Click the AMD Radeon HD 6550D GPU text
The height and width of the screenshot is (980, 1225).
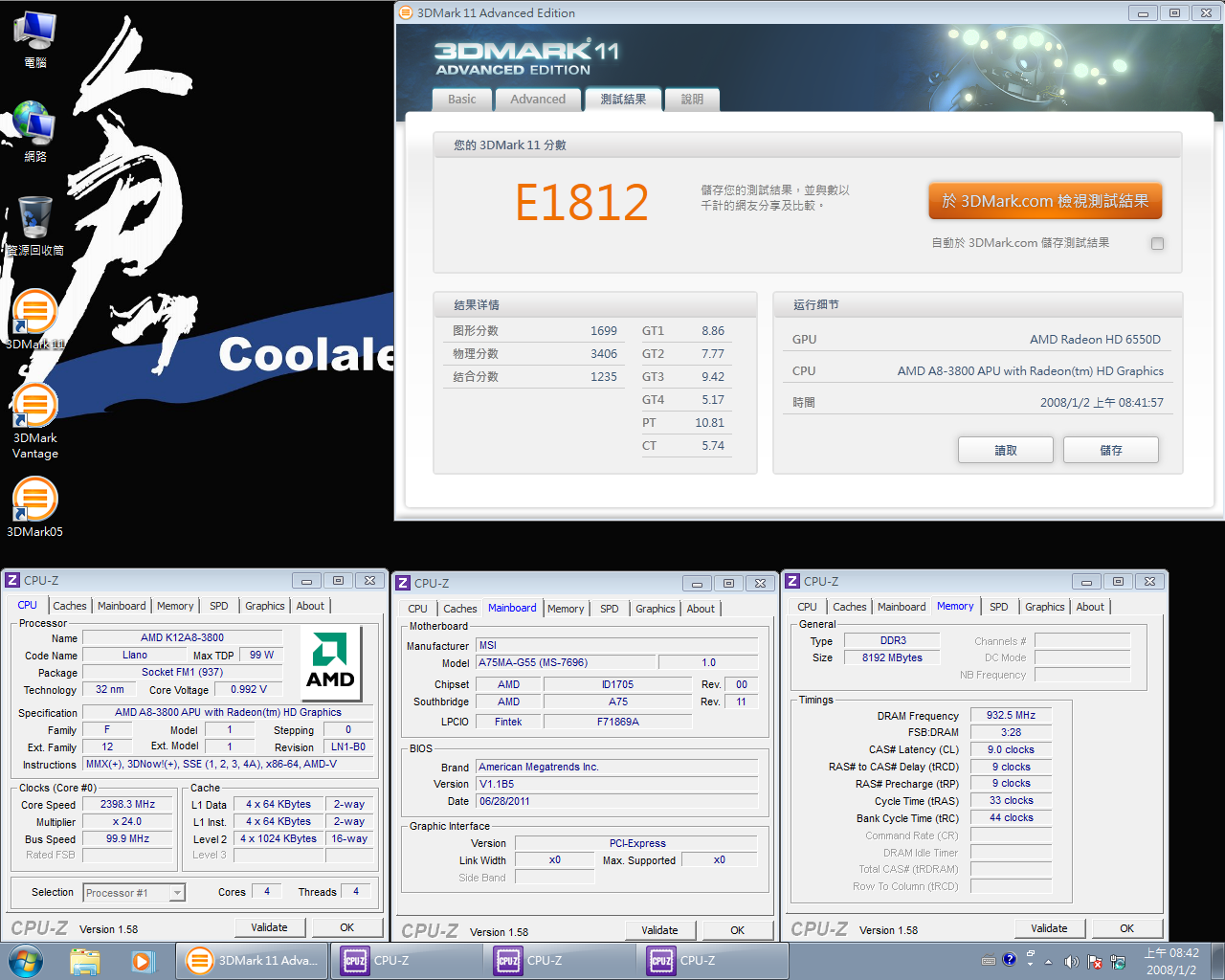pos(1095,339)
